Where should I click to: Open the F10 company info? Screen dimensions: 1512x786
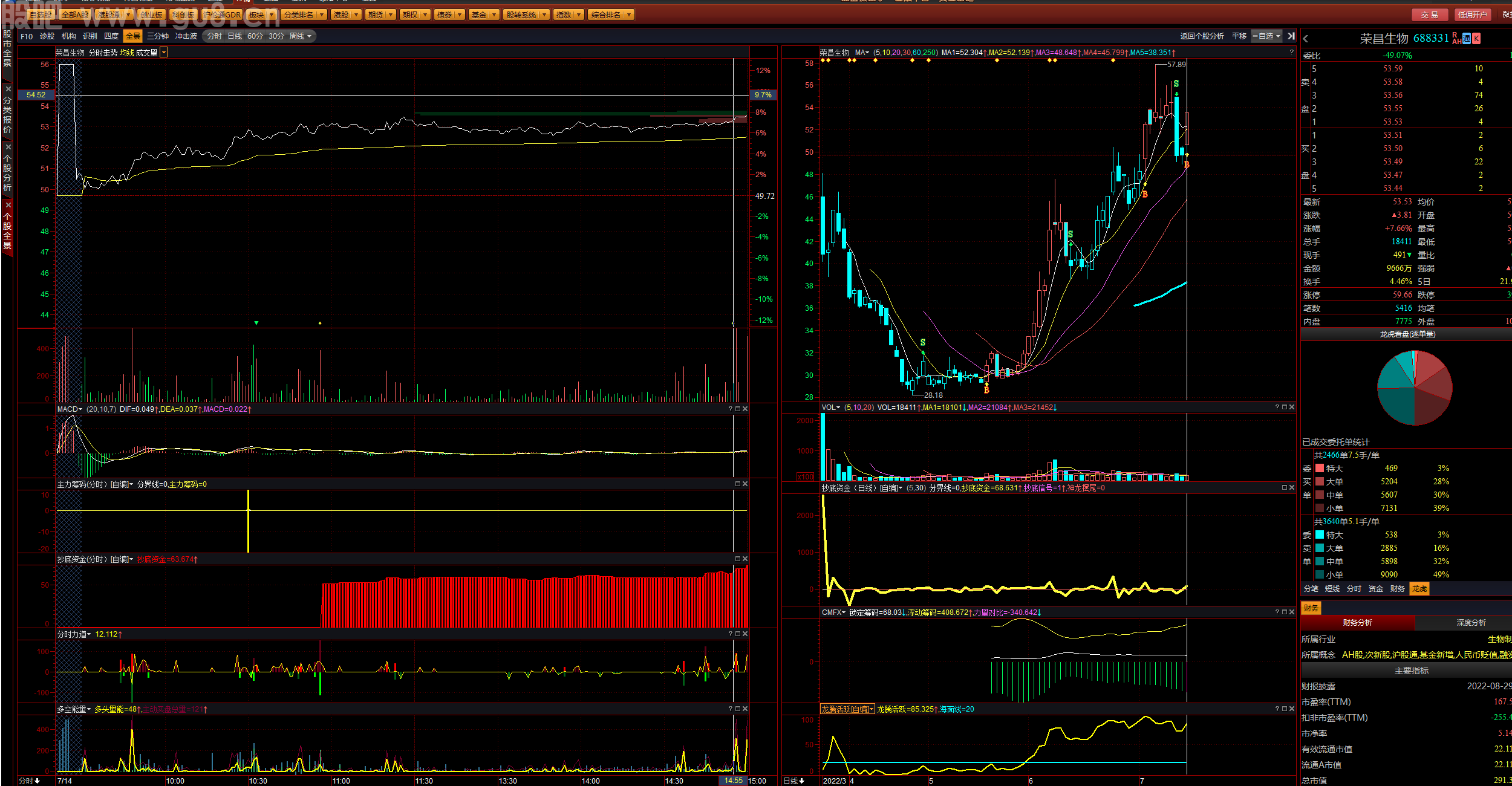(x=27, y=36)
